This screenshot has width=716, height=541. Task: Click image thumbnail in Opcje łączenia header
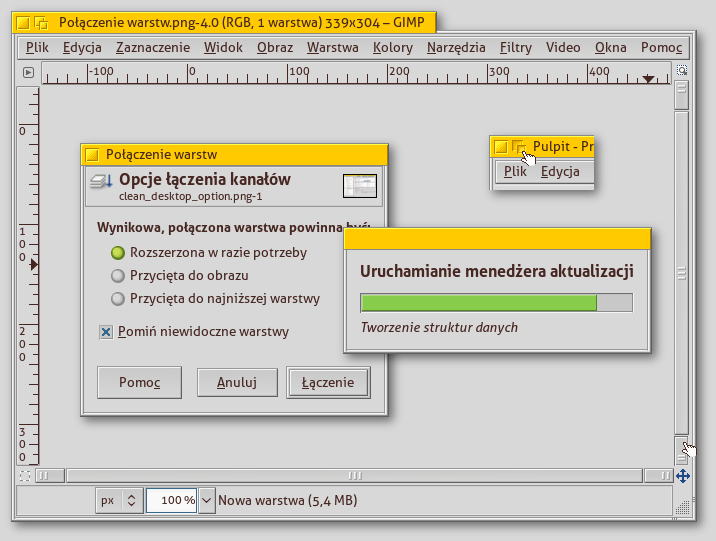tap(360, 186)
